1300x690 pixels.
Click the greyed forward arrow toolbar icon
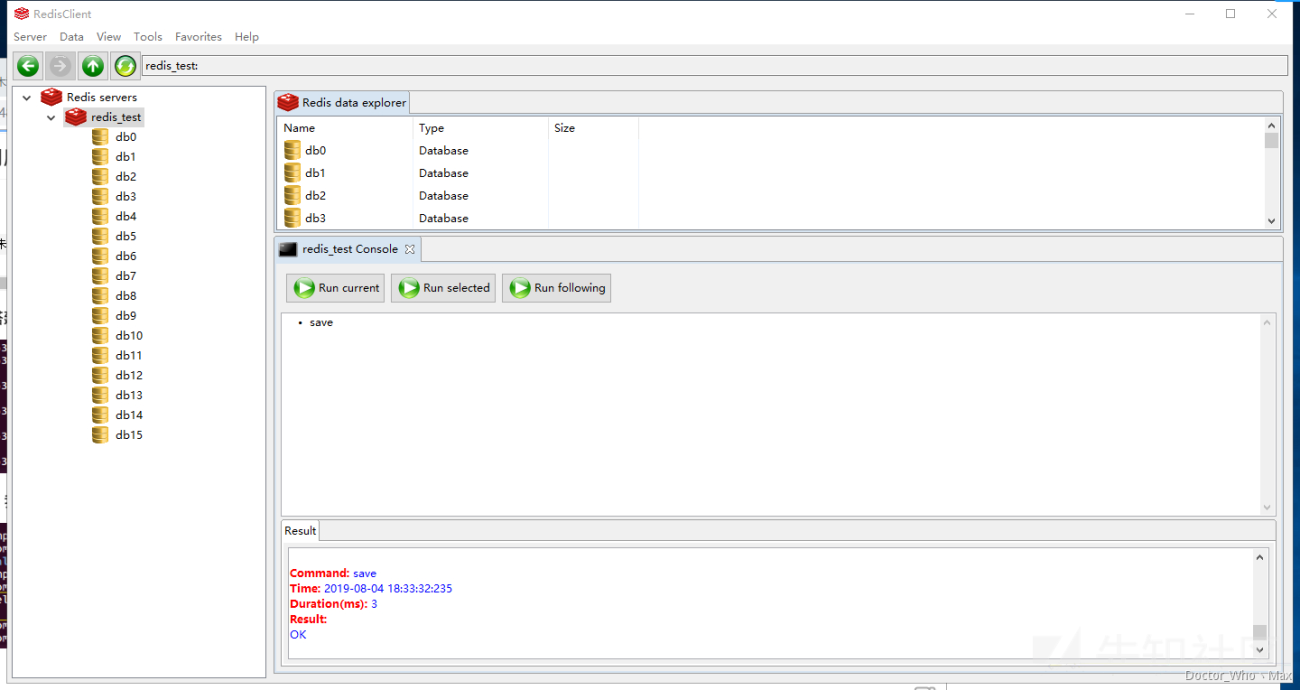pos(60,66)
